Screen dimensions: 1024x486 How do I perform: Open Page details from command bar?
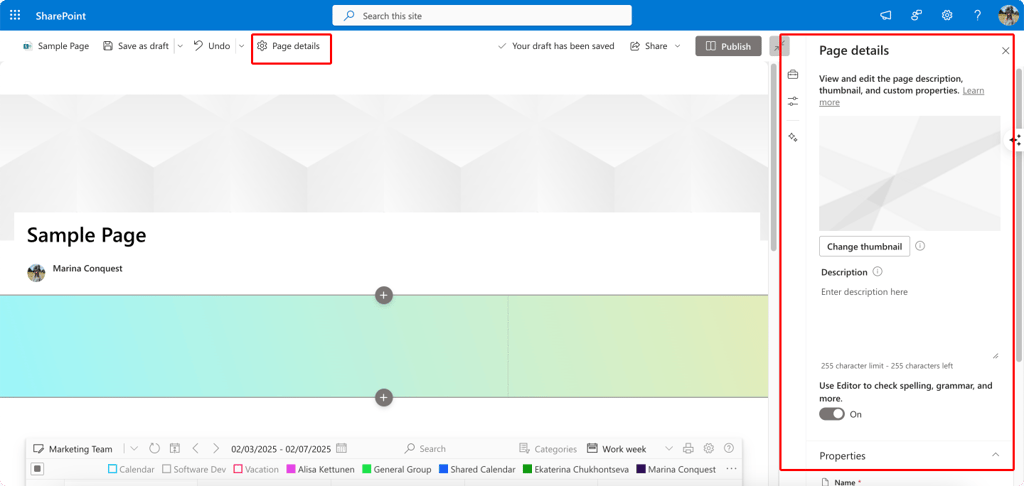tap(288, 46)
